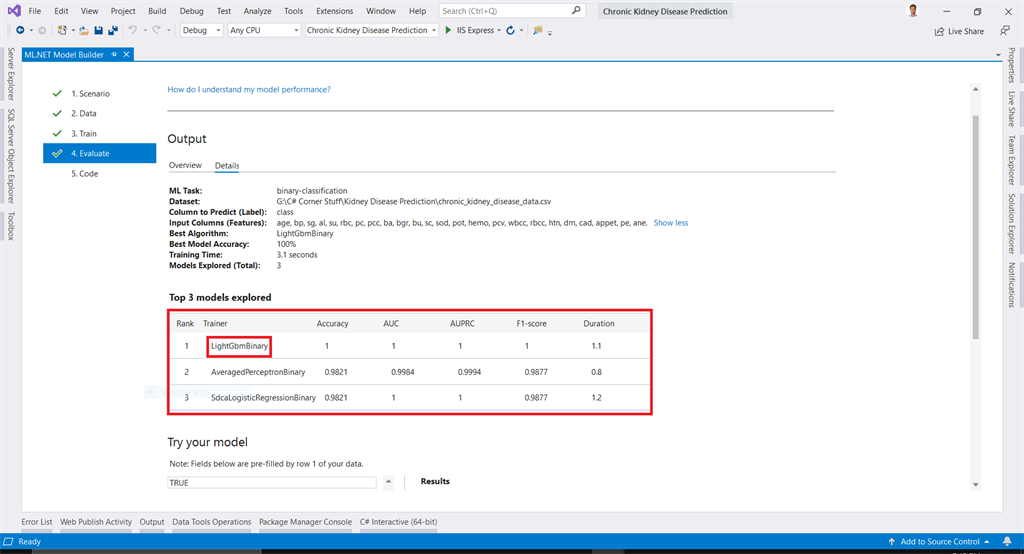Image resolution: width=1024 pixels, height=554 pixels.
Task: Click the Visual Studio logo icon
Action: [x=14, y=10]
